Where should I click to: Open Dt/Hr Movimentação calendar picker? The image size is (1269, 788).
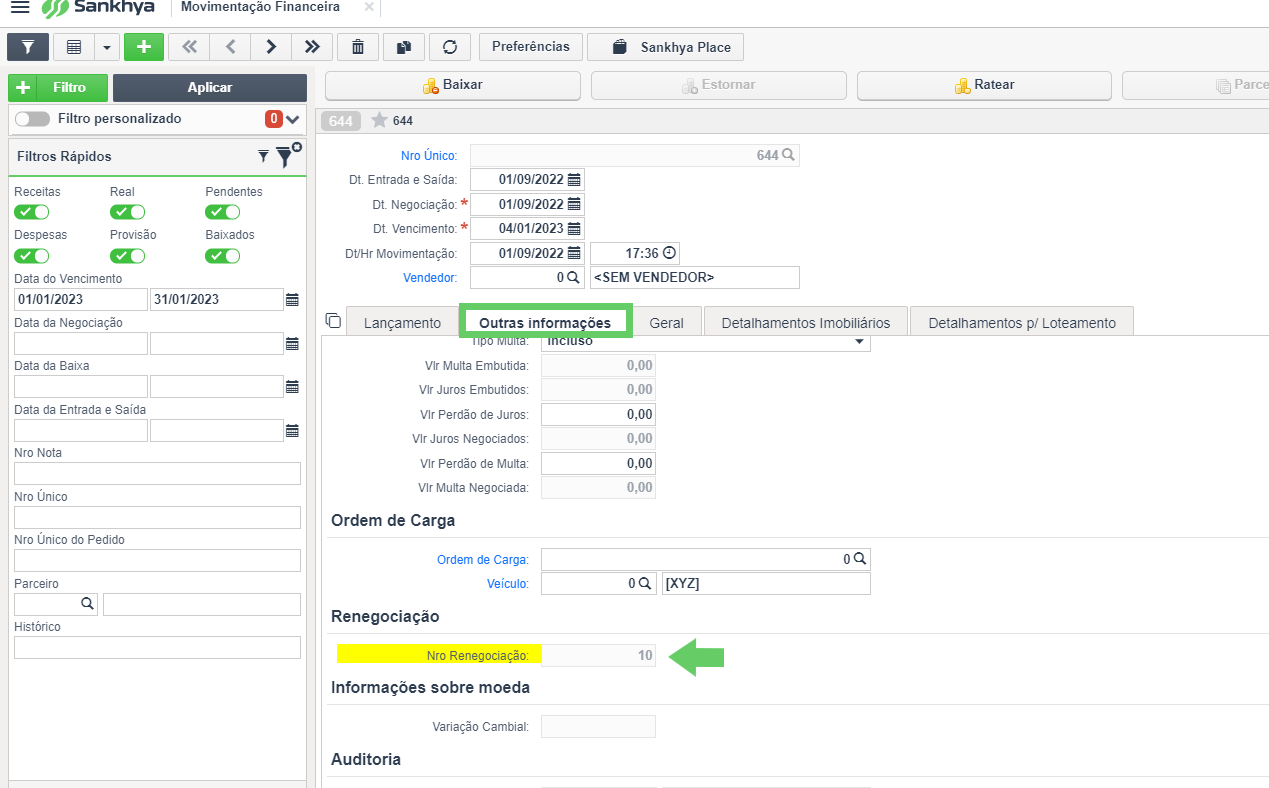(574, 253)
